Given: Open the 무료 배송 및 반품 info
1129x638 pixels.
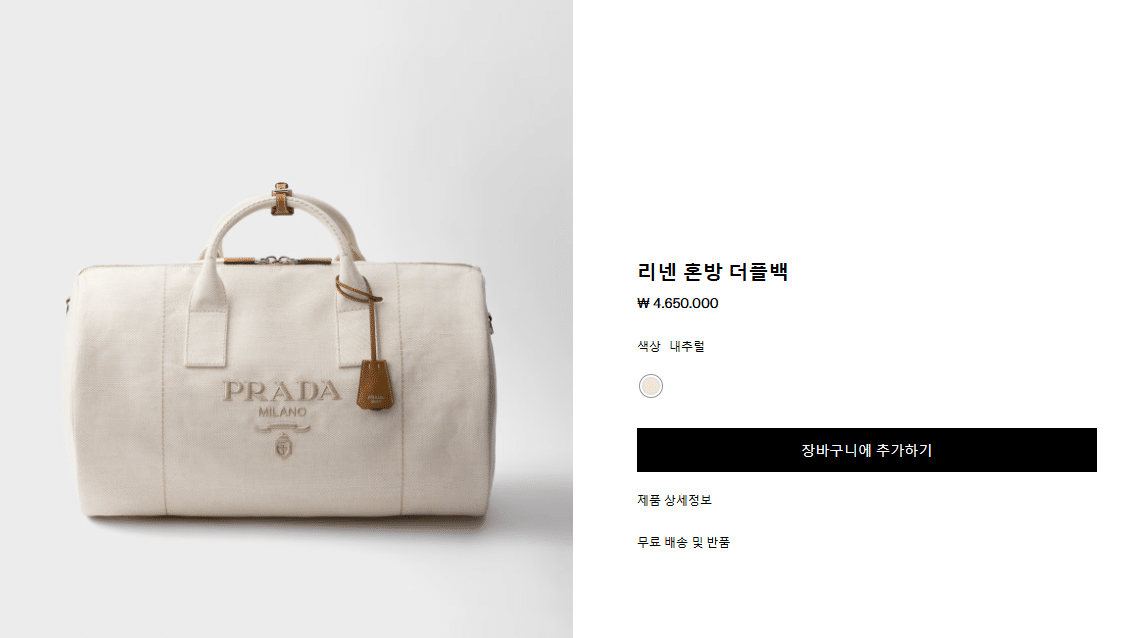Looking at the screenshot, I should click(x=683, y=542).
